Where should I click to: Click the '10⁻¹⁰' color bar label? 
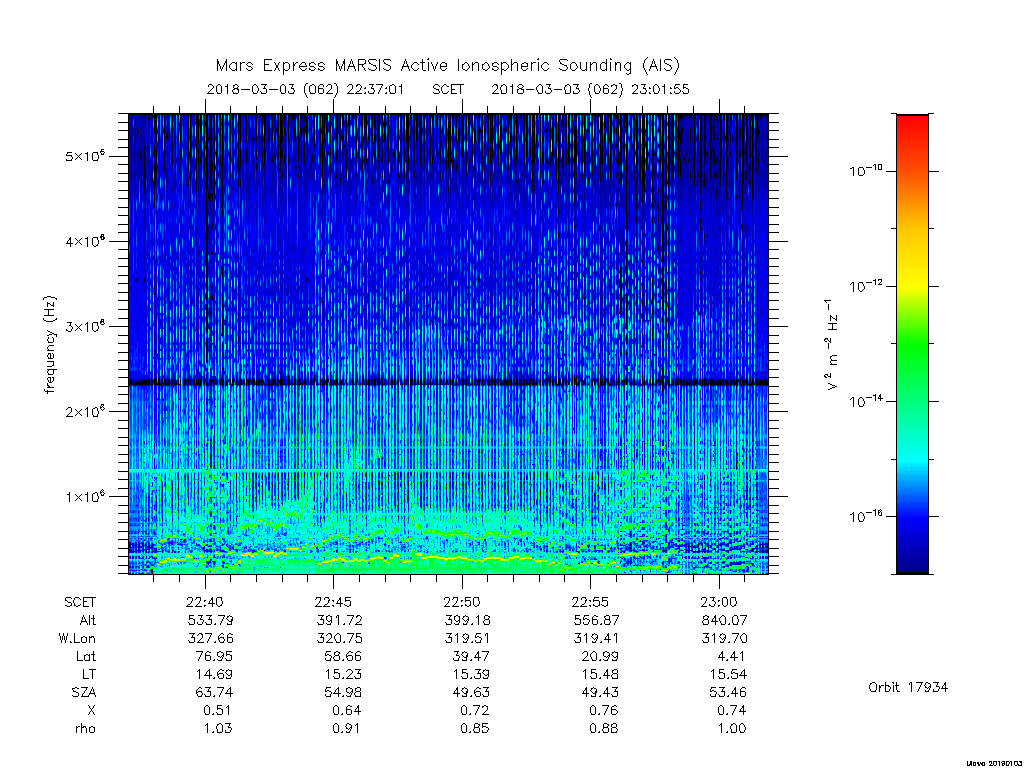coord(866,170)
